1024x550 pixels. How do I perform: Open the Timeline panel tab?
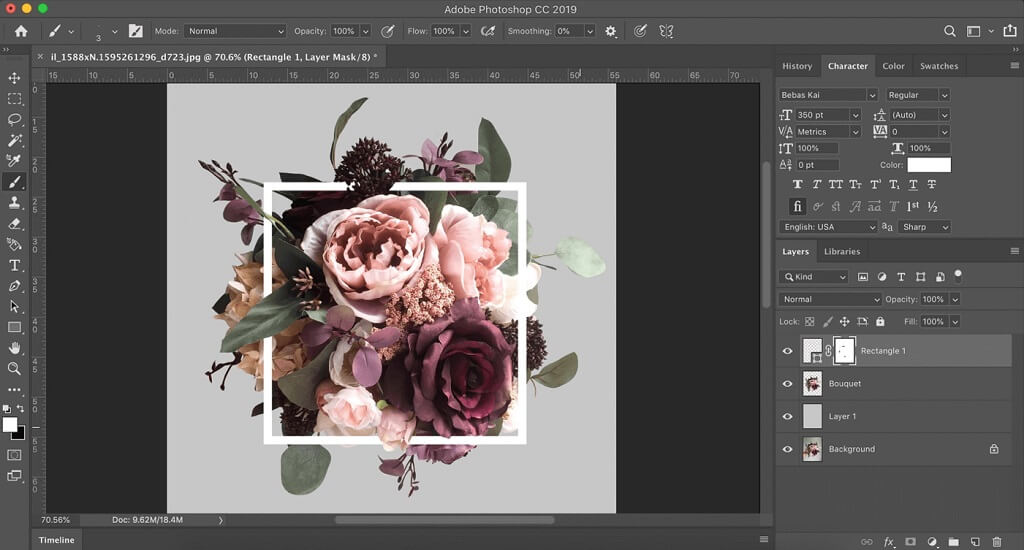[x=56, y=540]
